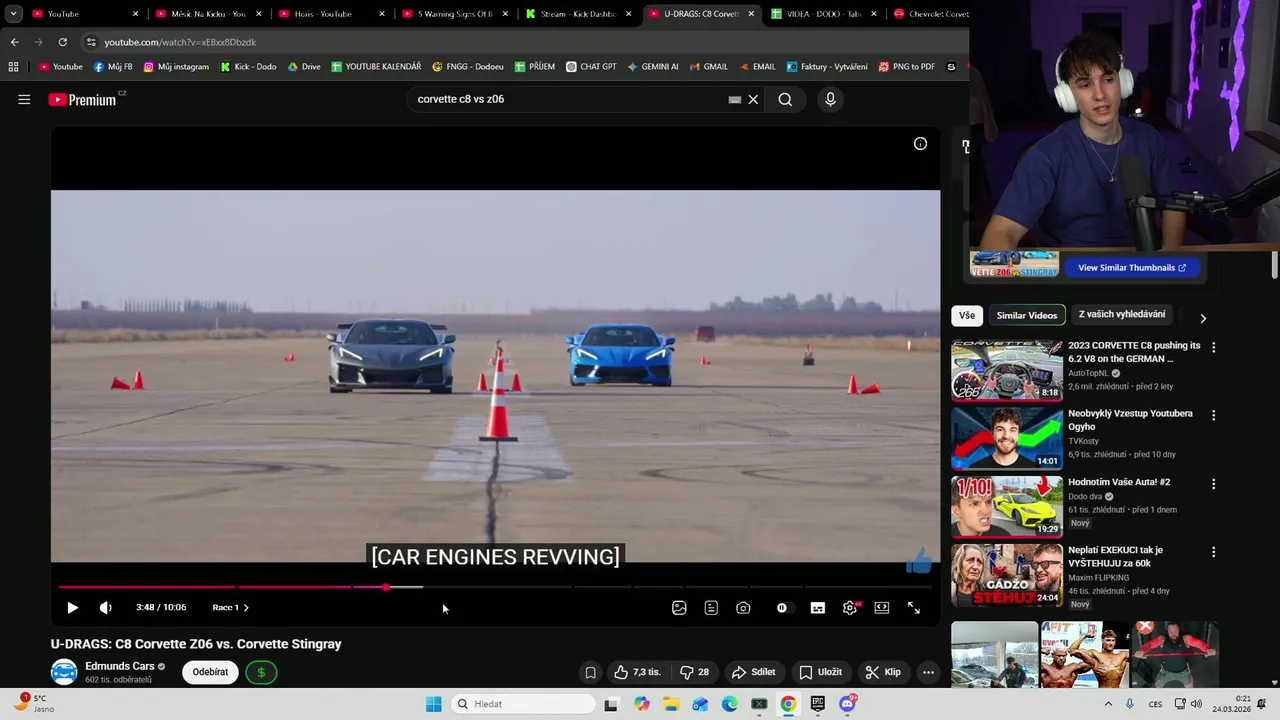Open the Můj instagram bookmark
The width and height of the screenshot is (1280, 720).
176,67
